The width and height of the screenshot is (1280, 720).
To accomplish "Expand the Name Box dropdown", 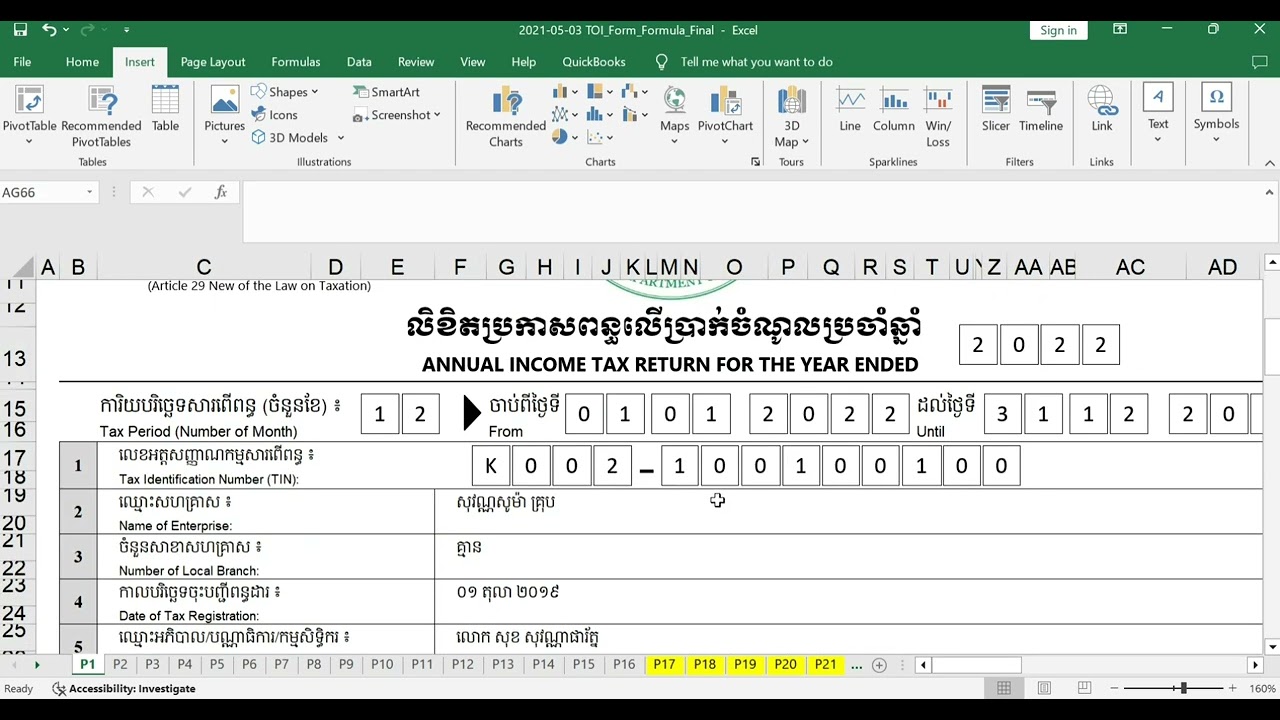I will pos(89,192).
